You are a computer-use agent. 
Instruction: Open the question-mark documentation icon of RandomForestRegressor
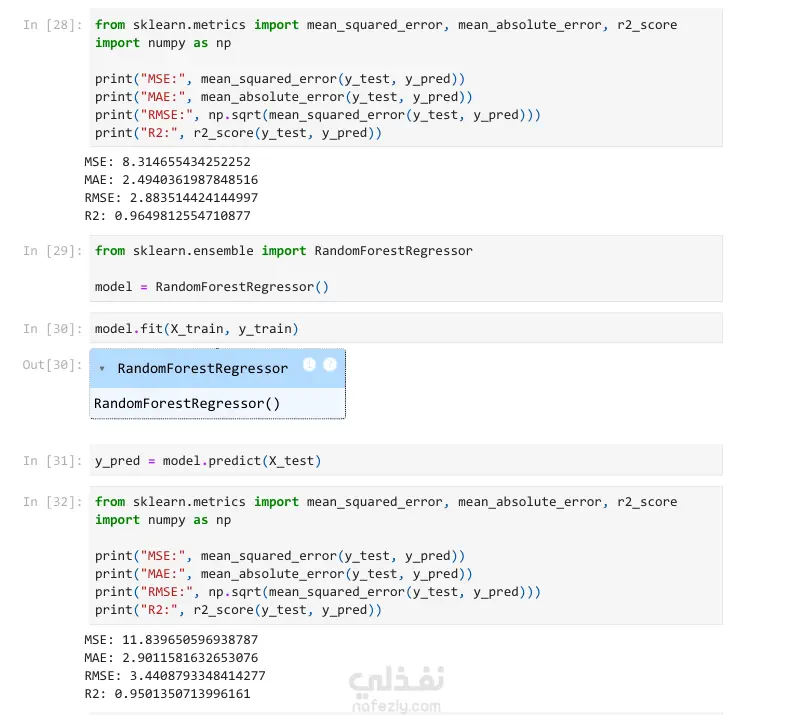pyautogui.click(x=330, y=364)
